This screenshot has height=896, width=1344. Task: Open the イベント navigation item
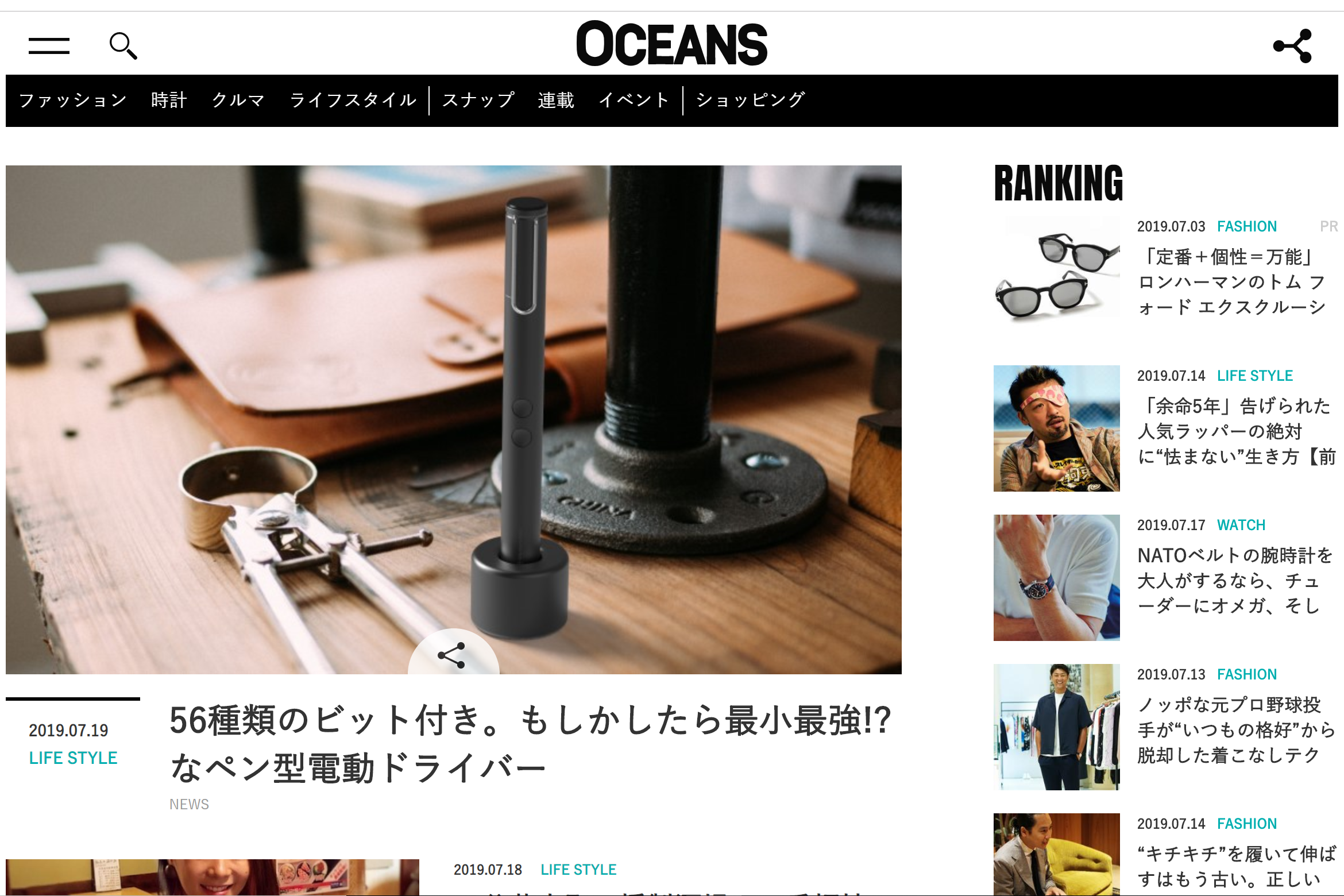[x=634, y=100]
